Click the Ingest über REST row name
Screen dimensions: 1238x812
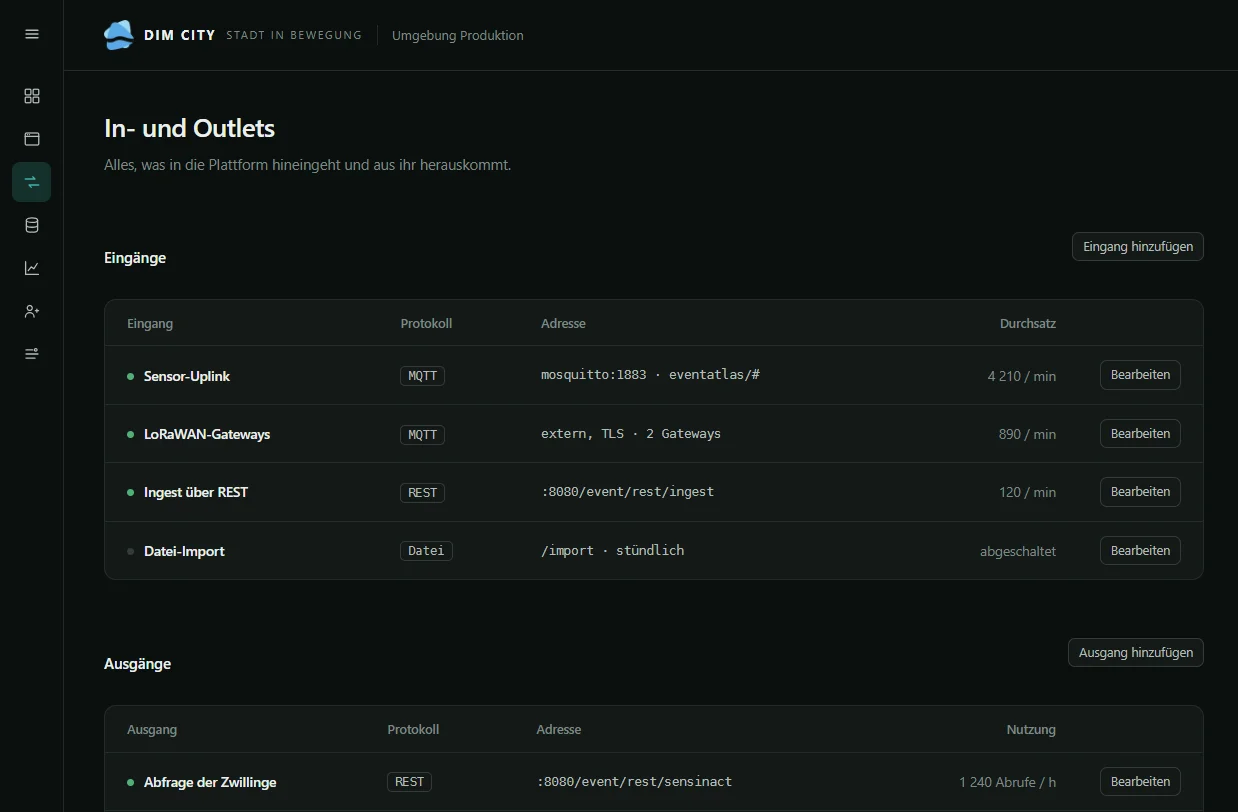pyautogui.click(x=196, y=492)
